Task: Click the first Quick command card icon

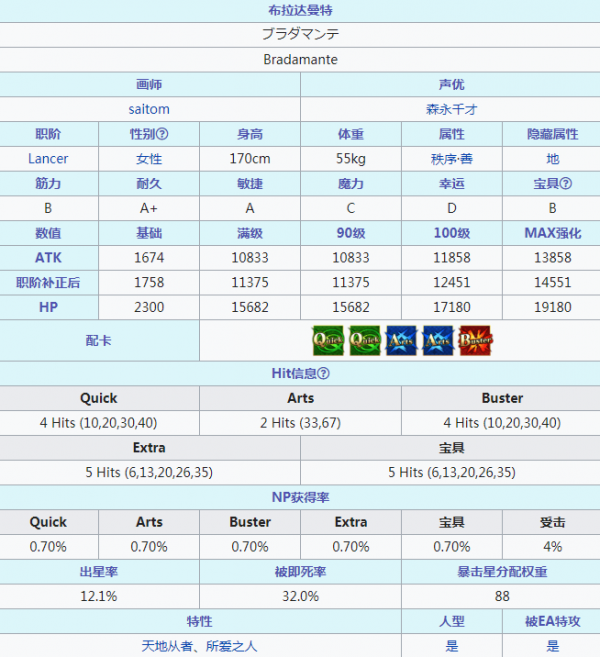Action: pyautogui.click(x=328, y=340)
